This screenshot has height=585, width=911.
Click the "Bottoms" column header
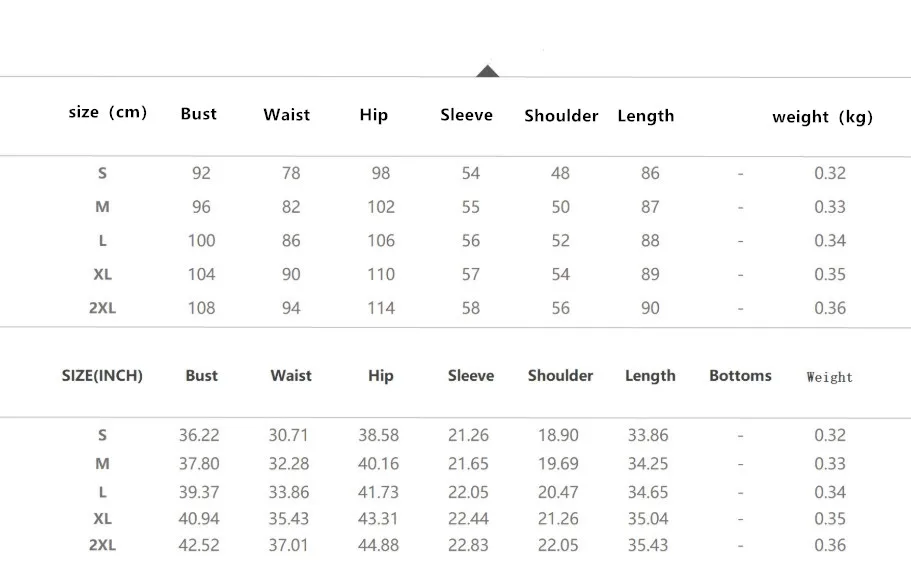click(x=740, y=376)
